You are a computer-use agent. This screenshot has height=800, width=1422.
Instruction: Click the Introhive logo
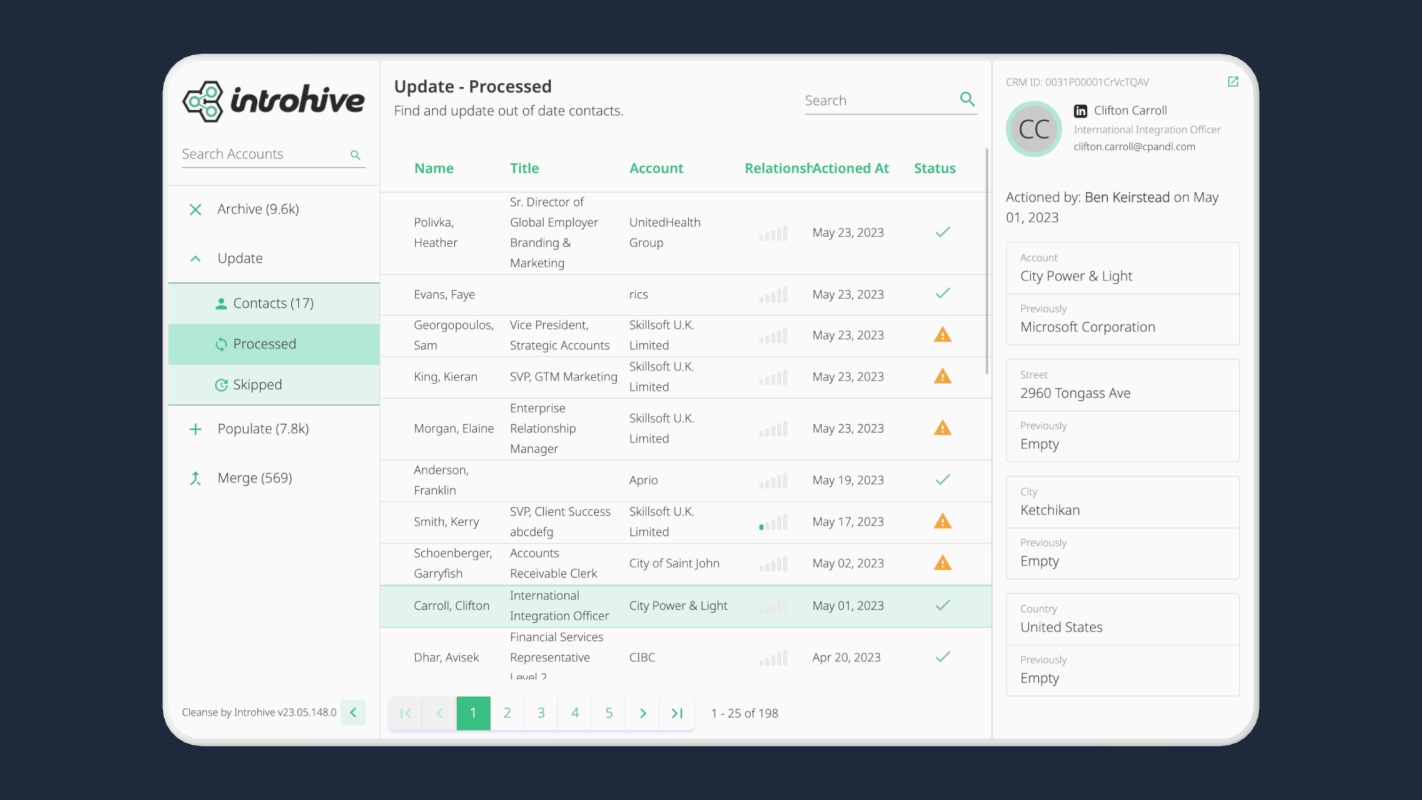273,101
